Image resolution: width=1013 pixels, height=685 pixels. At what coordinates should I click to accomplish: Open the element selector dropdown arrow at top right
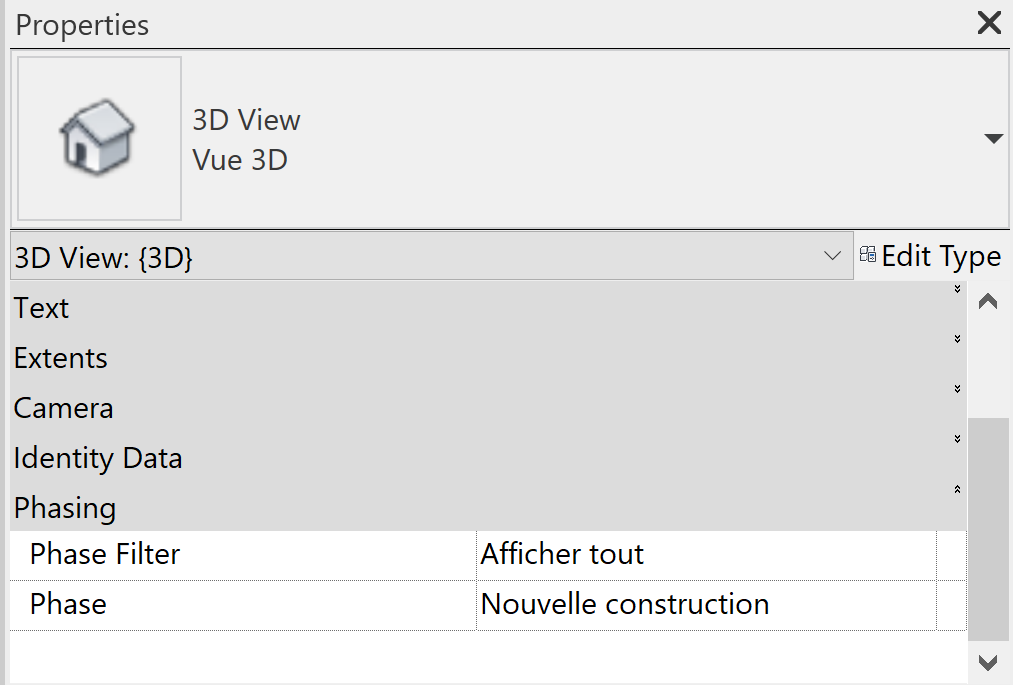point(993,137)
